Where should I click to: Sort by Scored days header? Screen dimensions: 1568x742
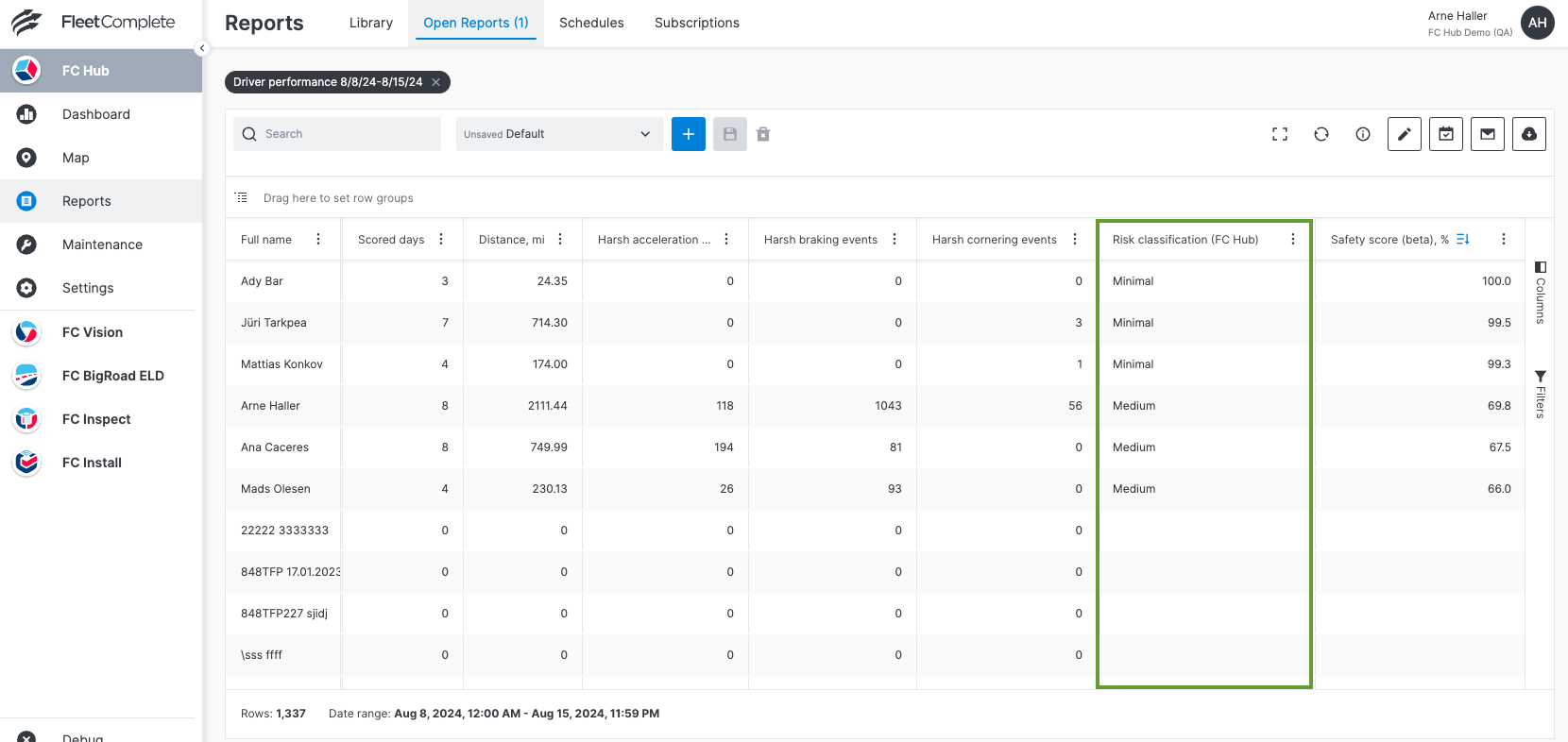391,240
